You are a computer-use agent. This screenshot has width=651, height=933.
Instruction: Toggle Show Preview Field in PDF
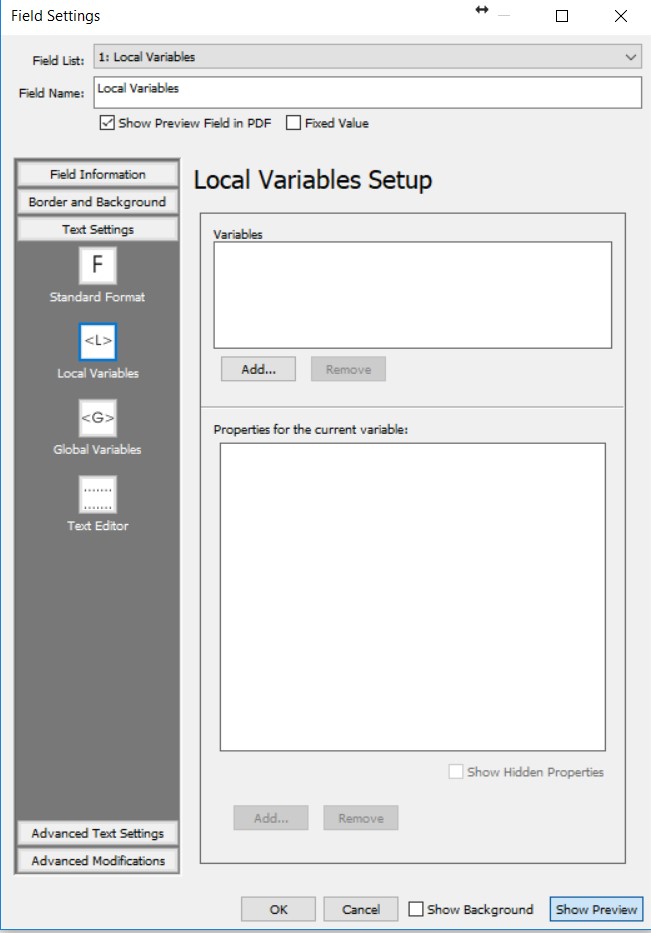pos(107,123)
